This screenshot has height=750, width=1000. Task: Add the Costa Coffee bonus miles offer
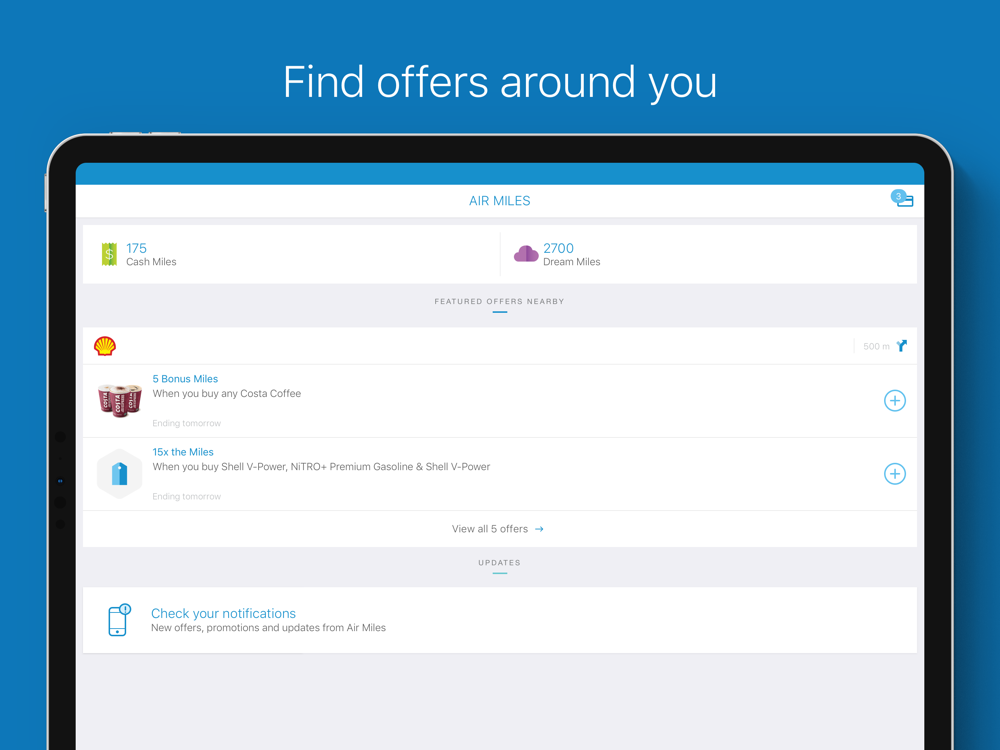(x=895, y=401)
